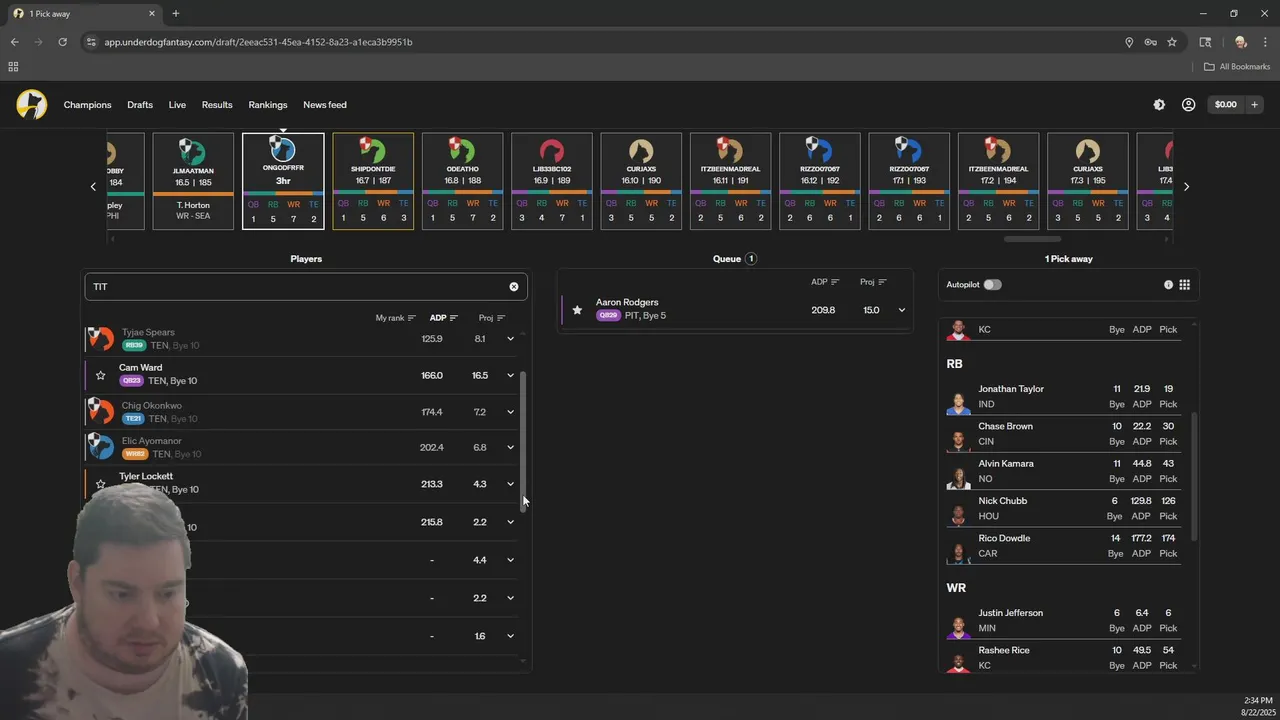Move the draft board carousel right
The image size is (1280, 720).
coord(1186,187)
